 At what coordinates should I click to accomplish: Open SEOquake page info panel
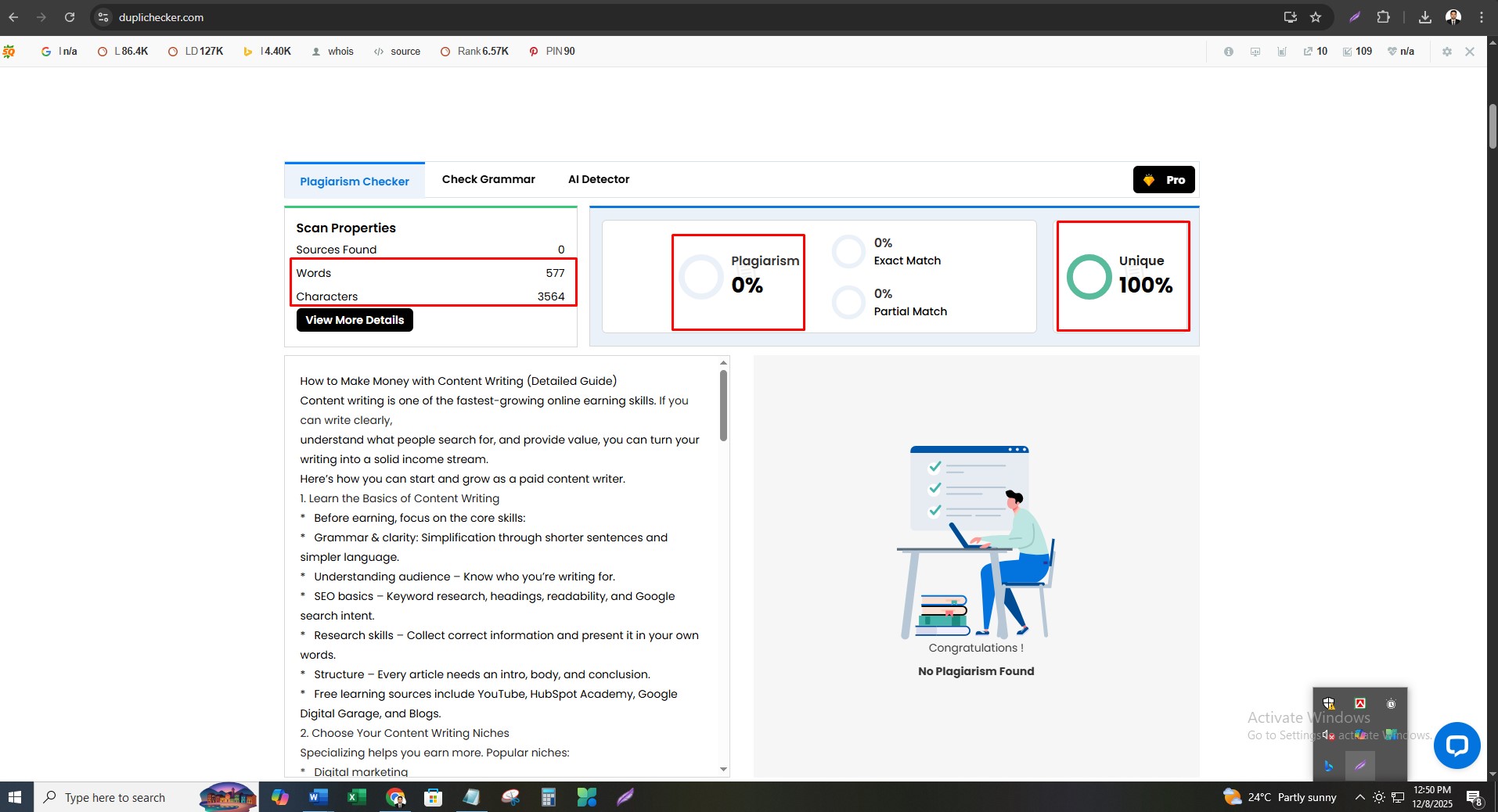click(1229, 52)
